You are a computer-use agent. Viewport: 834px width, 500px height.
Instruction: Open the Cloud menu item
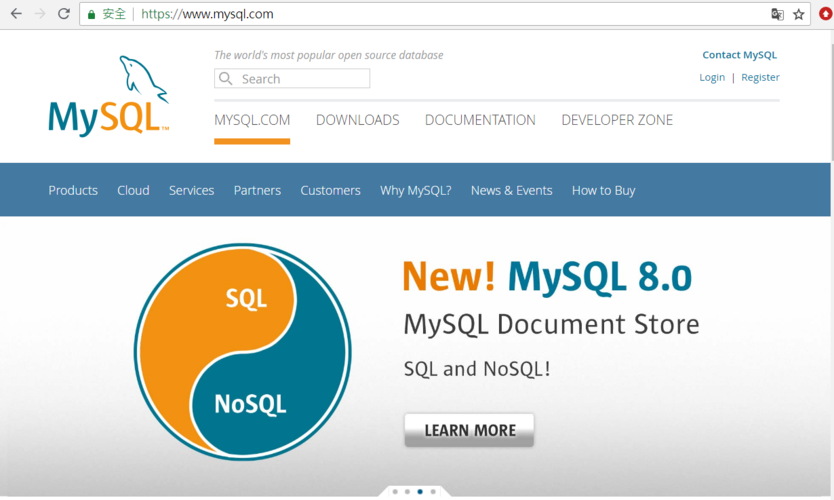tap(133, 190)
